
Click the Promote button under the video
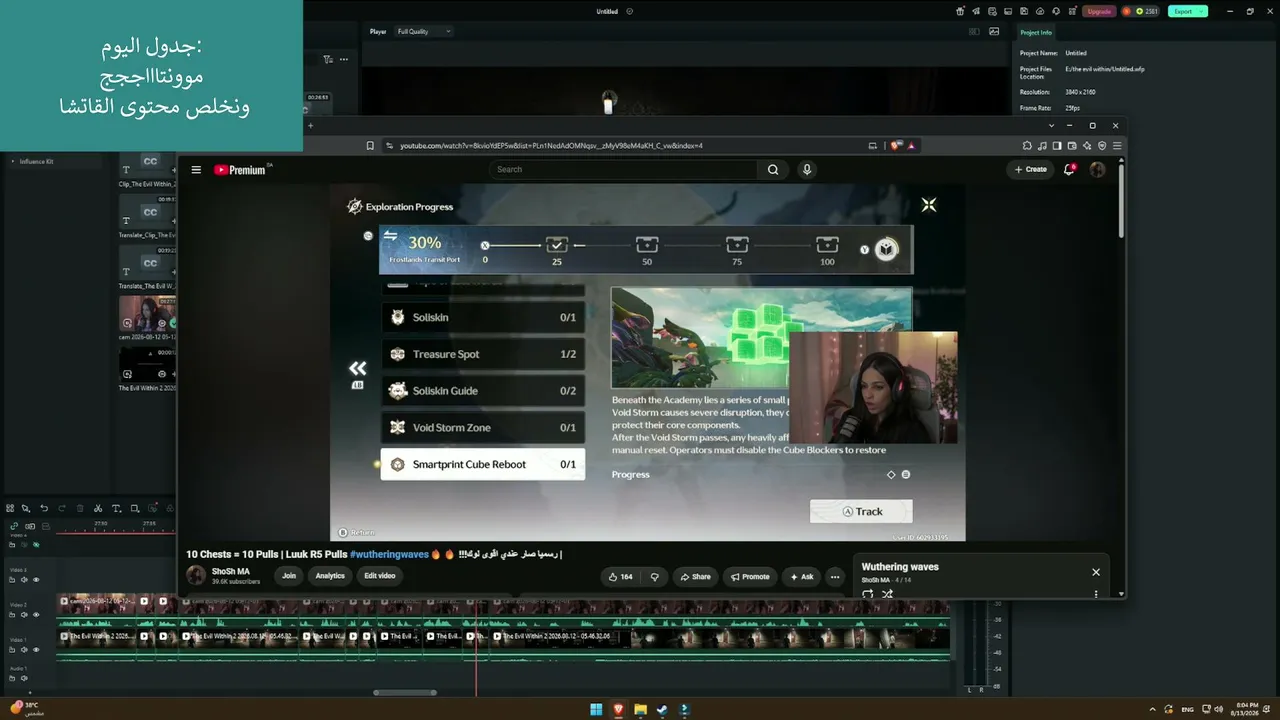coord(750,576)
